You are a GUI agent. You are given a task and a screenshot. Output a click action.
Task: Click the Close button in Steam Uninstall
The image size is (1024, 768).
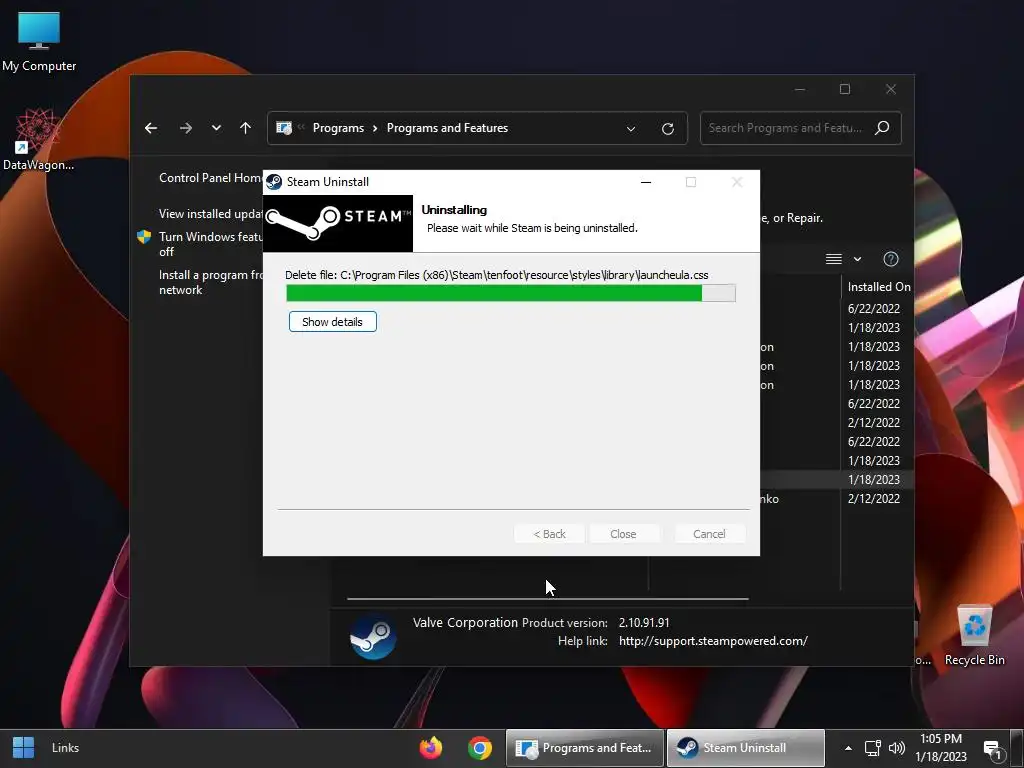pyautogui.click(x=623, y=534)
